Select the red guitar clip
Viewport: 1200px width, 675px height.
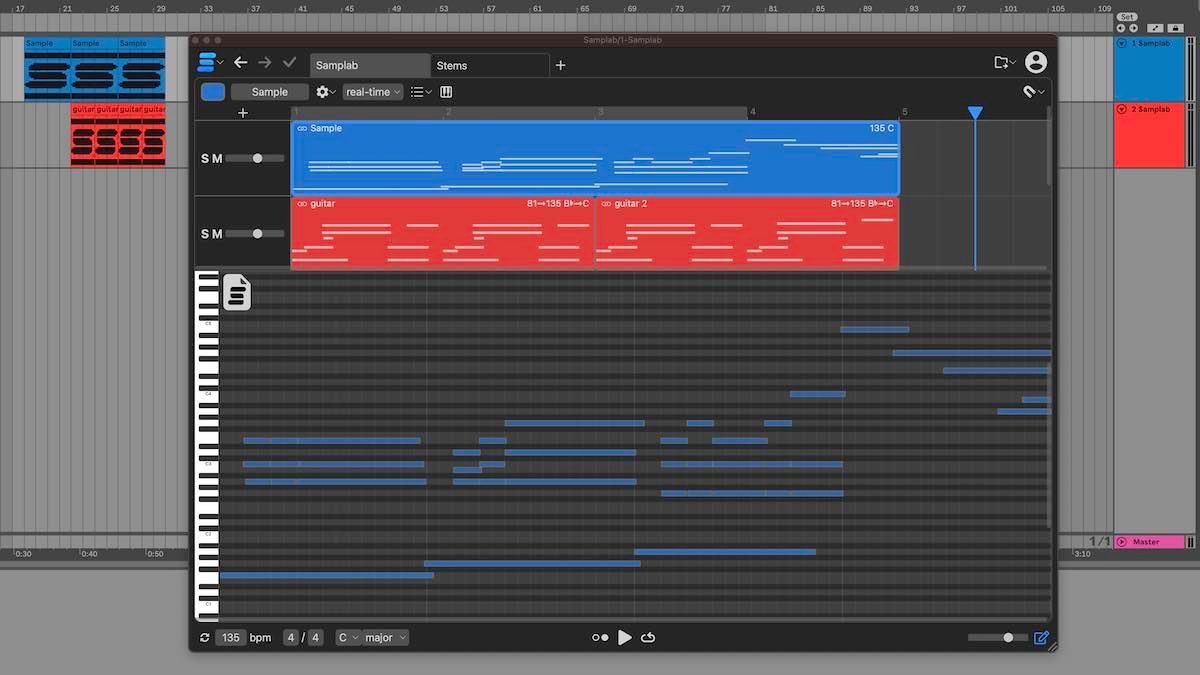point(442,233)
